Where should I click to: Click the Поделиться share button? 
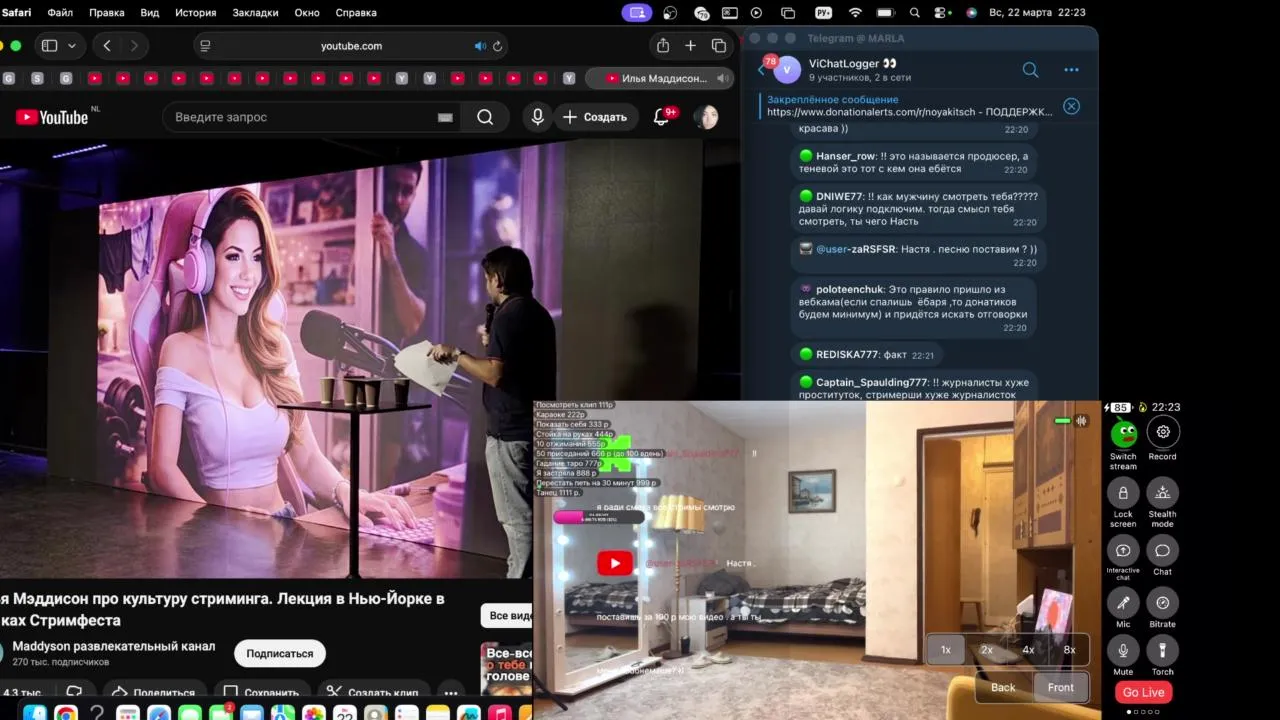(153, 692)
